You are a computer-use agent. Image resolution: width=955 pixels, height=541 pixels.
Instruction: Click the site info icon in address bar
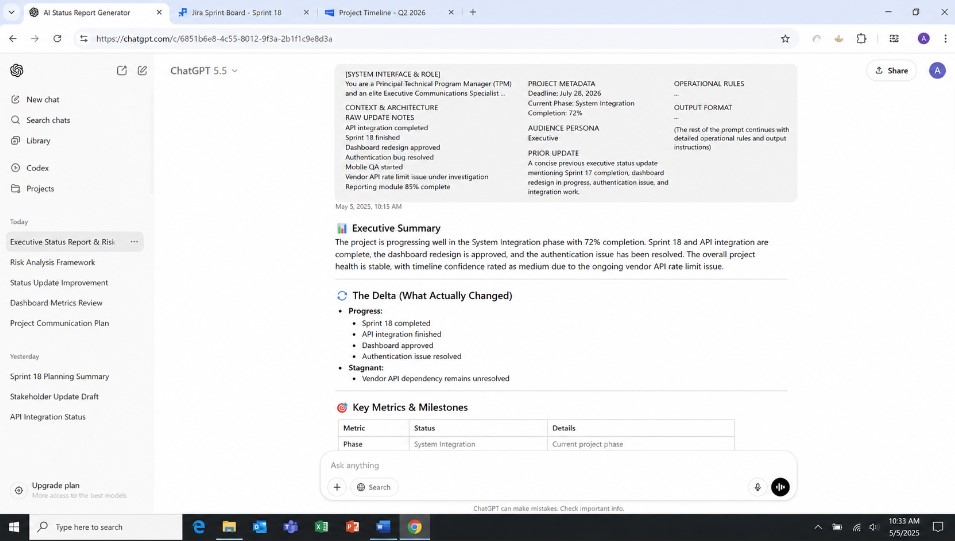pyautogui.click(x=83, y=38)
